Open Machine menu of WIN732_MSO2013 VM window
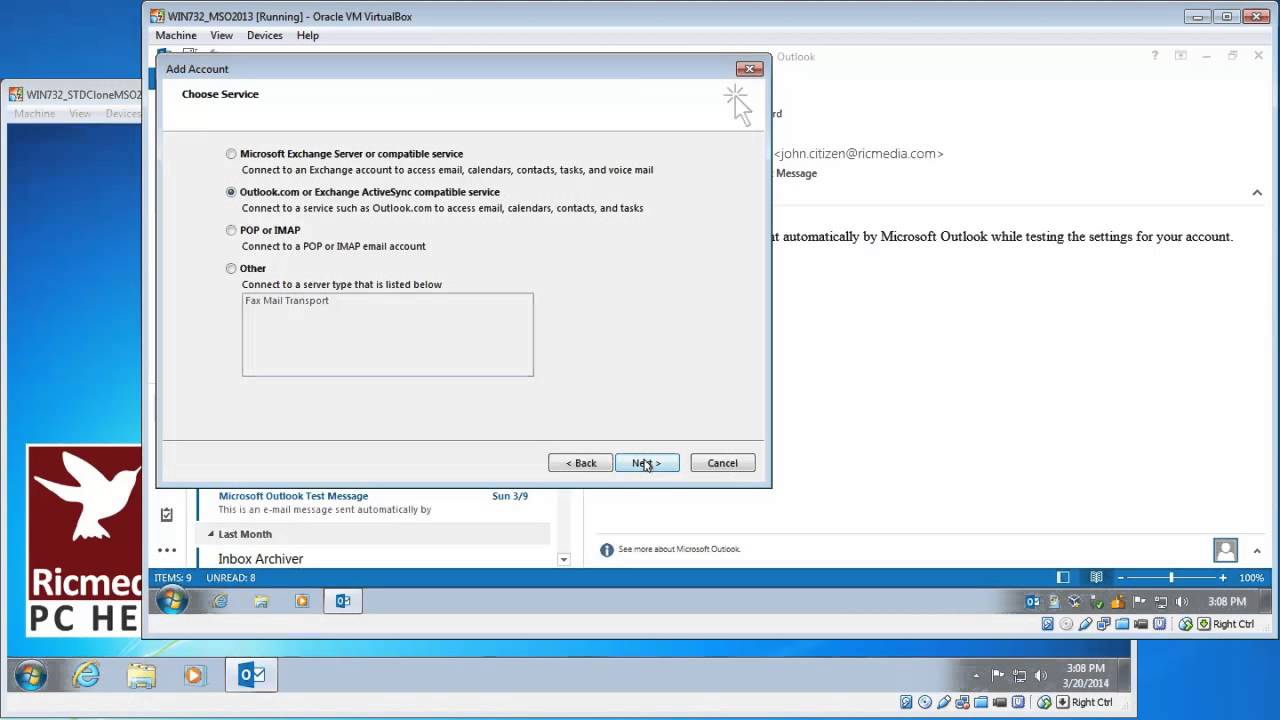This screenshot has height=720, width=1280. click(x=176, y=35)
